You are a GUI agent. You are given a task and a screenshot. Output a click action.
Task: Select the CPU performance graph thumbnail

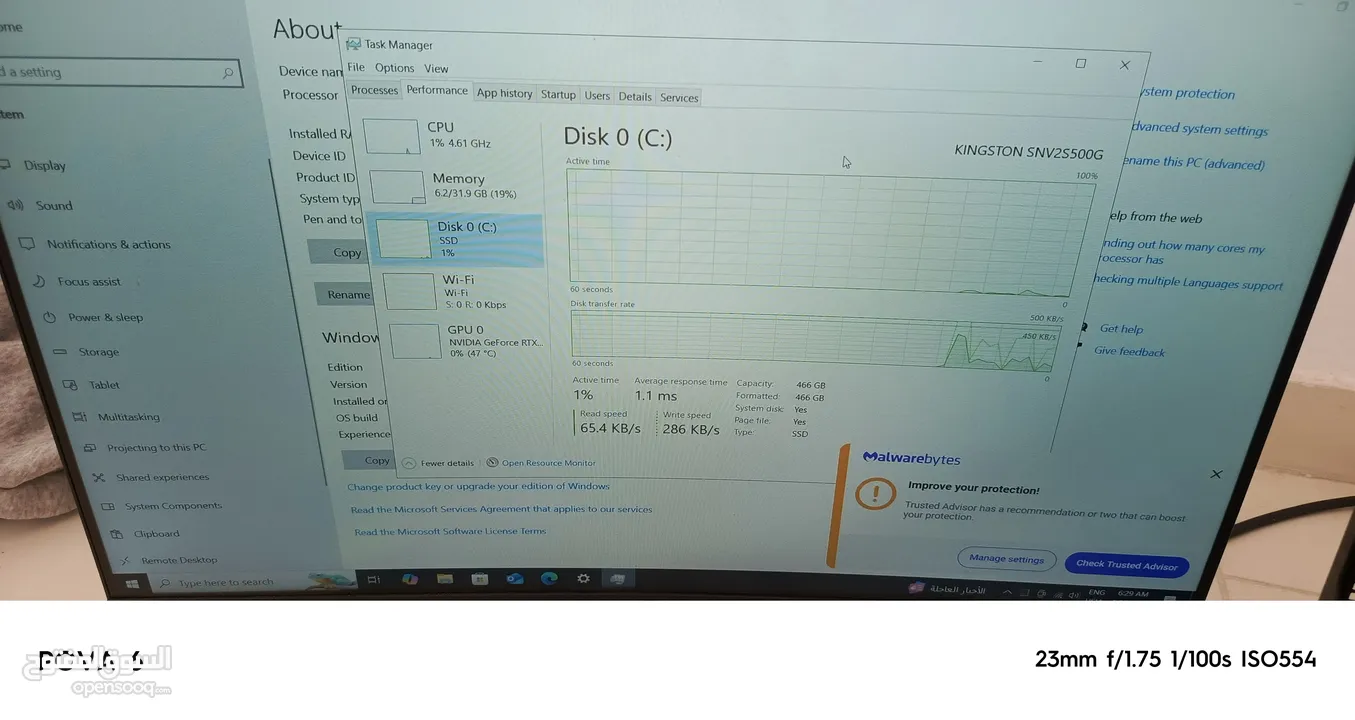(x=391, y=137)
